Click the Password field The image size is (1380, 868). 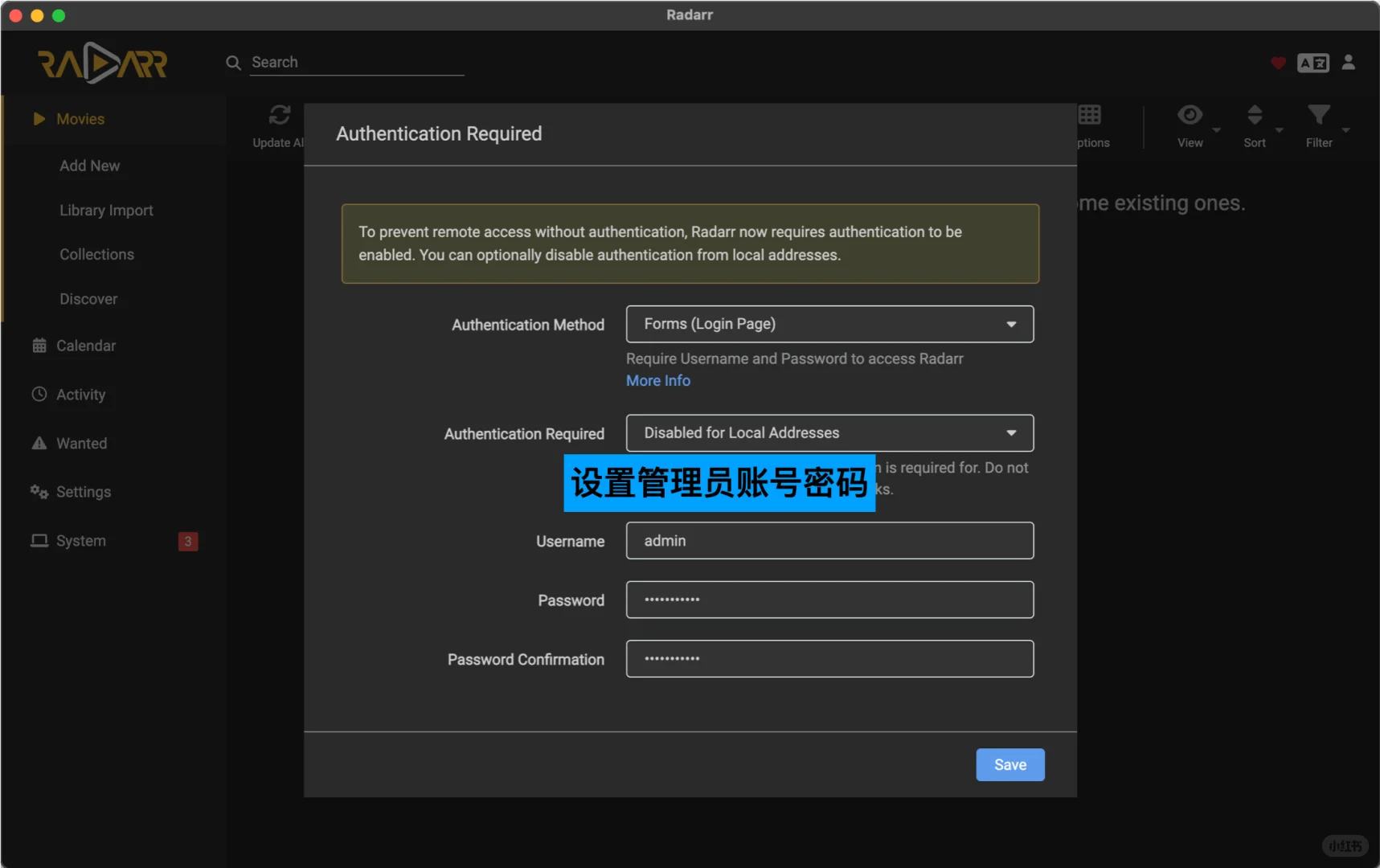[829, 600]
